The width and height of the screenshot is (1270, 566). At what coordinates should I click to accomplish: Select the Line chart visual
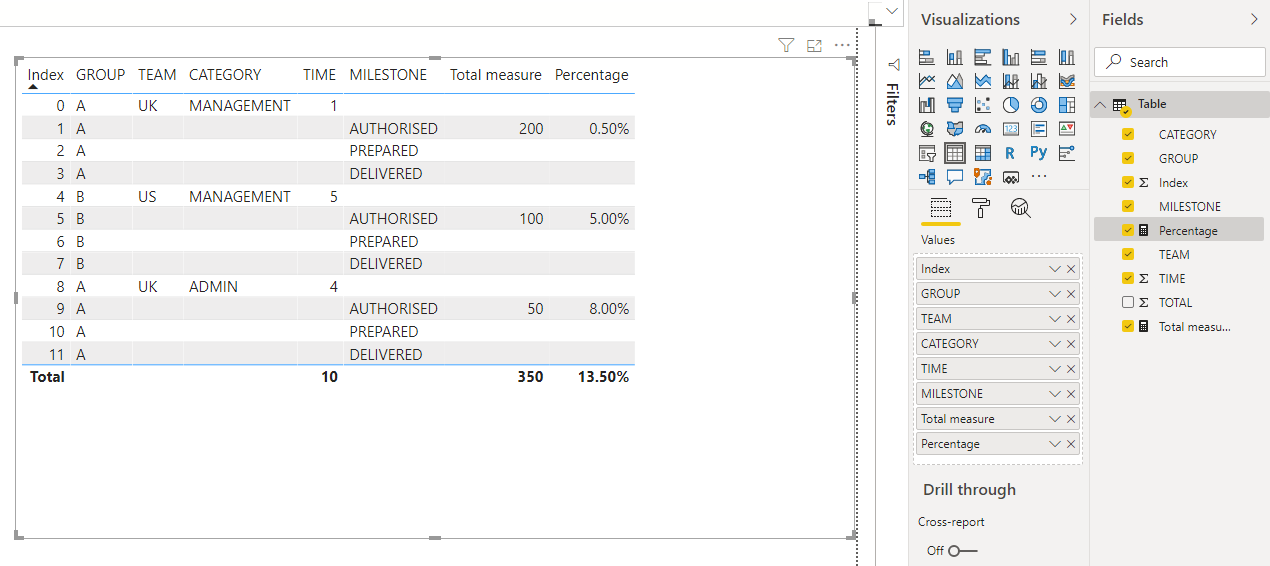[x=926, y=81]
